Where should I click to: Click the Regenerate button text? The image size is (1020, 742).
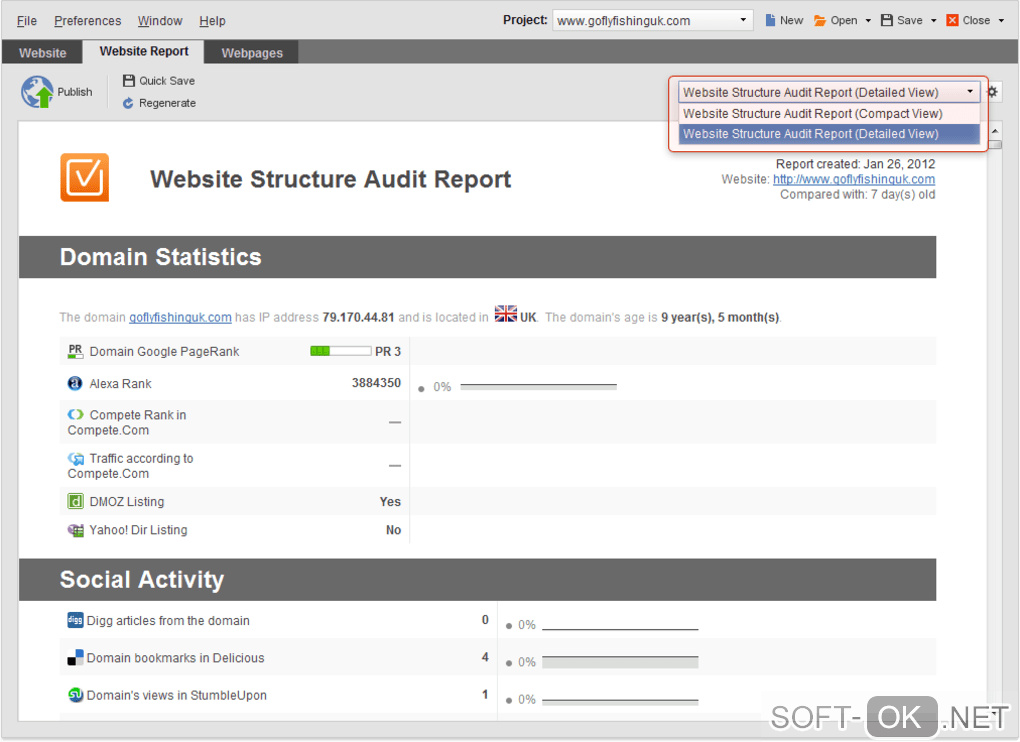pos(167,103)
